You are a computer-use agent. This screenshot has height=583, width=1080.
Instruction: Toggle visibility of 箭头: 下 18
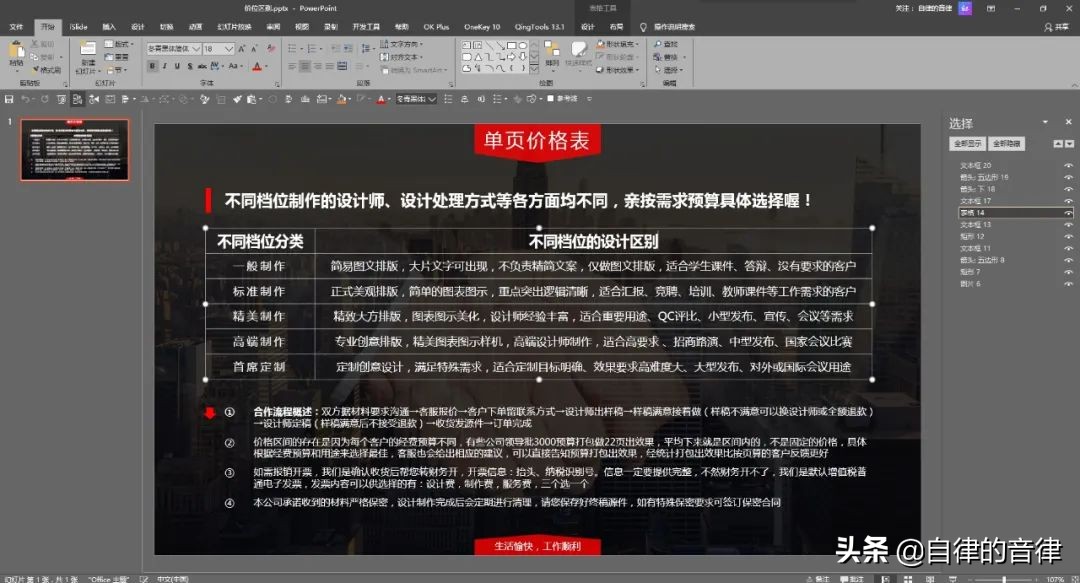(x=1068, y=189)
